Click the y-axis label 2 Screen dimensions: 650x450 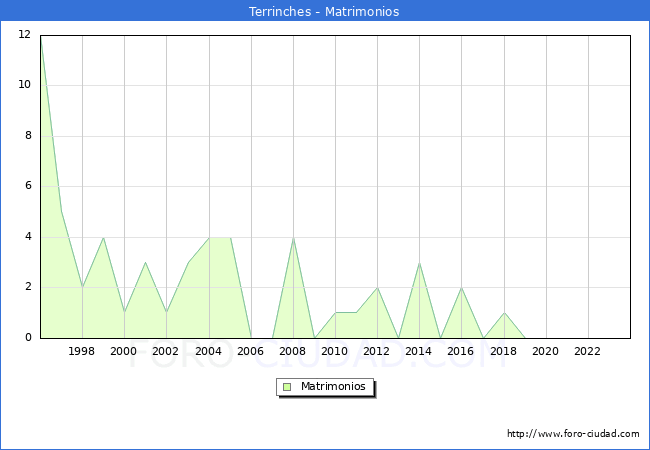click(28, 287)
